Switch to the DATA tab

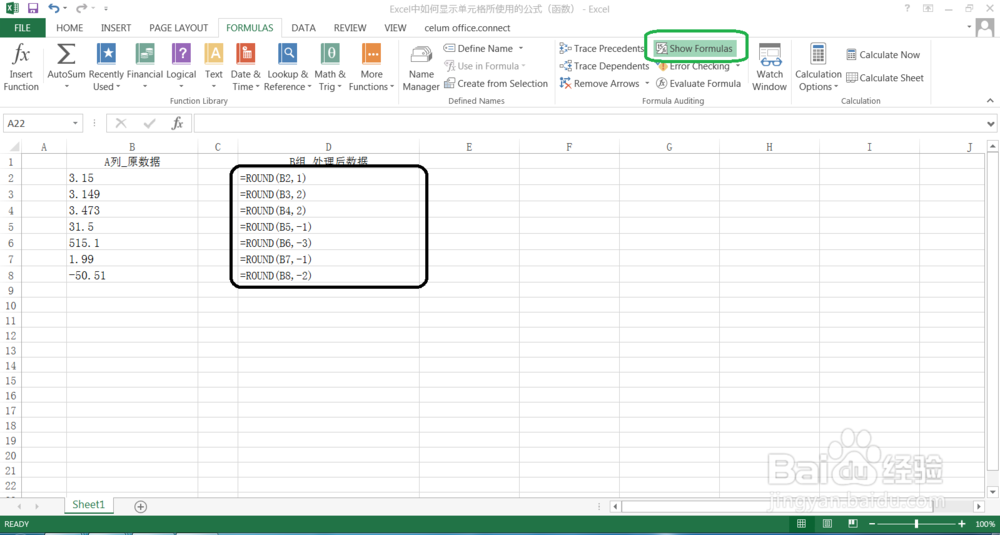click(304, 28)
